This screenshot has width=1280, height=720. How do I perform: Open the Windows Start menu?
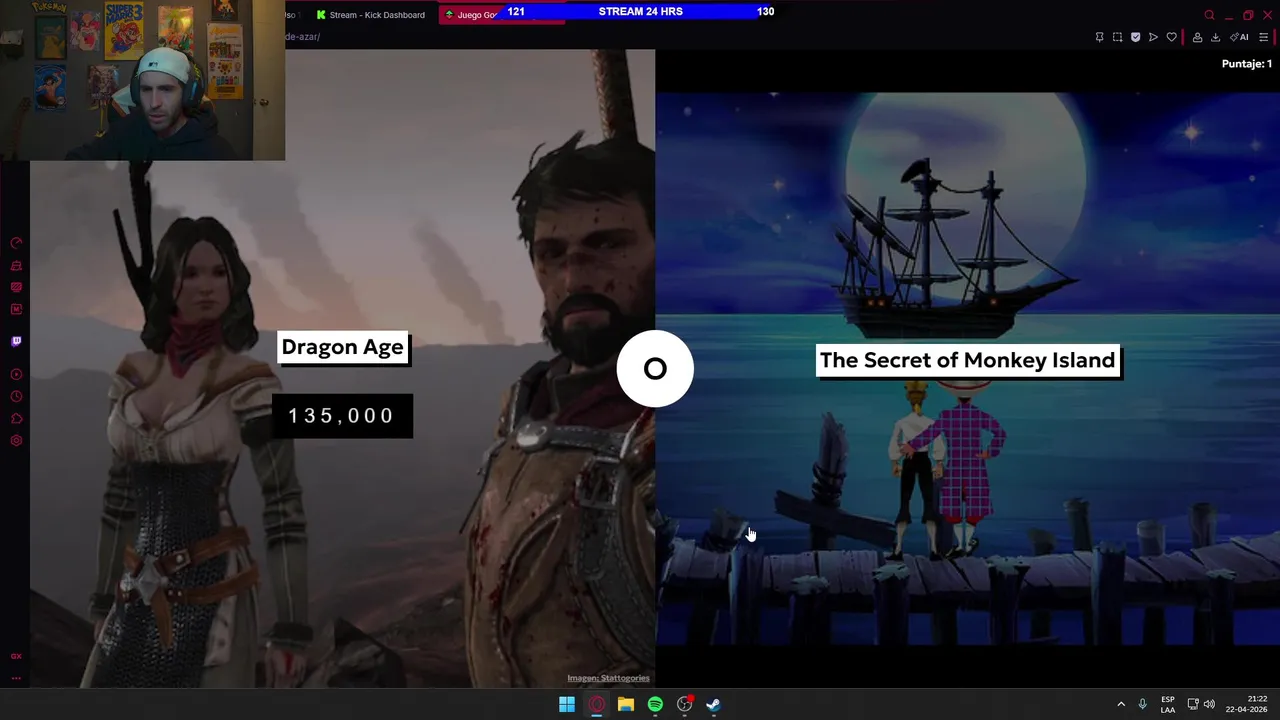567,705
